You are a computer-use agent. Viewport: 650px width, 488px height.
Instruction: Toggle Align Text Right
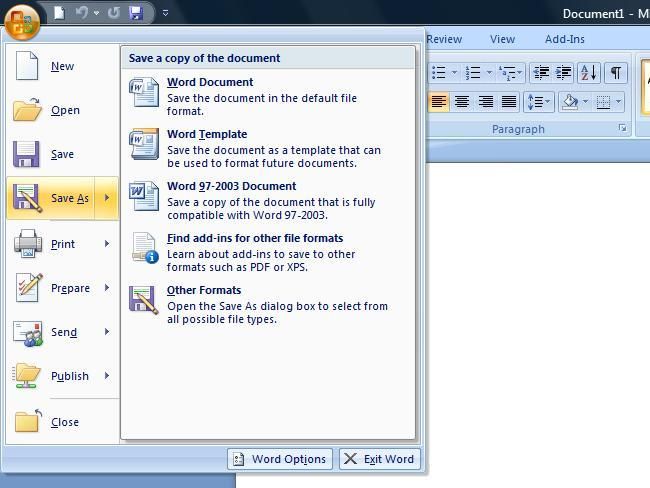click(x=485, y=102)
